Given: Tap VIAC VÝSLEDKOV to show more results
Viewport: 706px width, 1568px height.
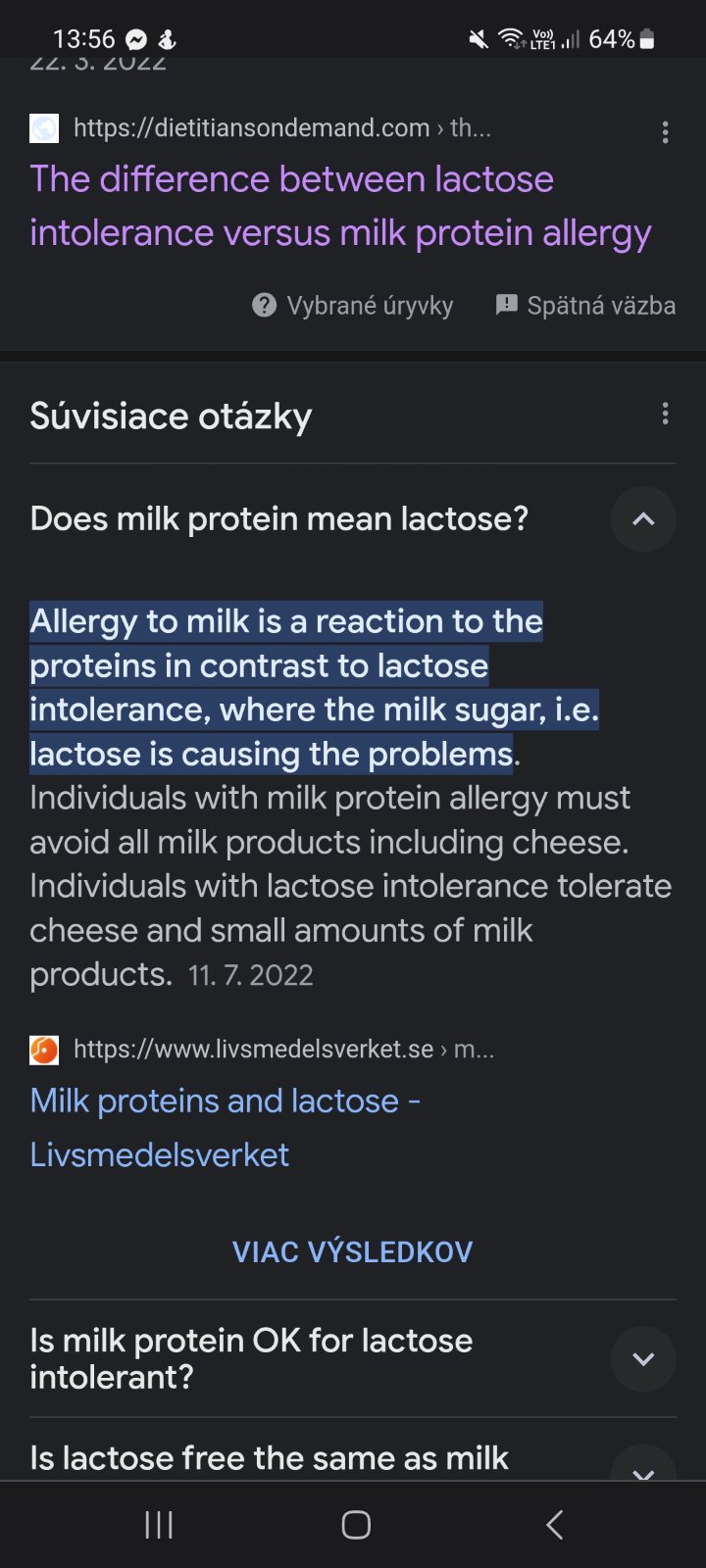Looking at the screenshot, I should pos(352,1251).
